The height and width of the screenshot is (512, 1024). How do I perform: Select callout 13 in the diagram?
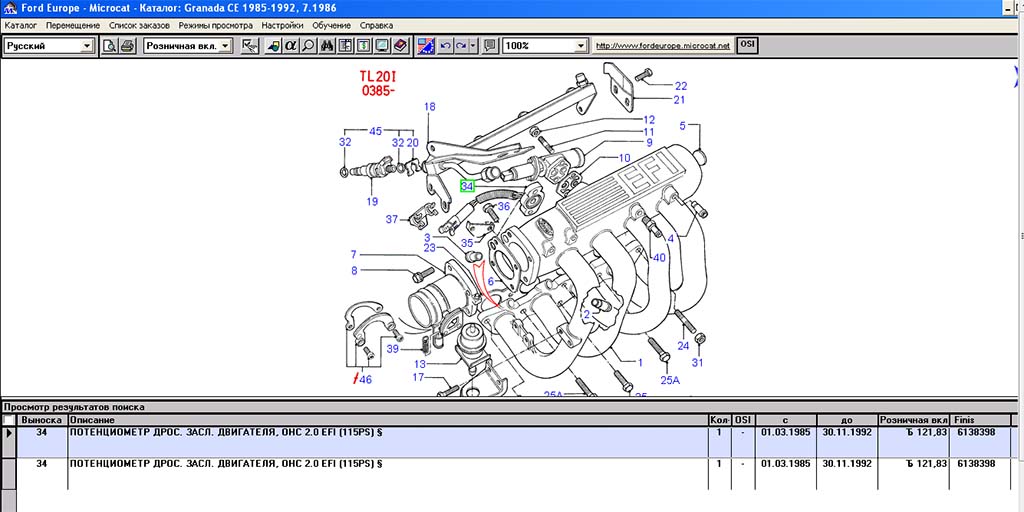coord(419,364)
